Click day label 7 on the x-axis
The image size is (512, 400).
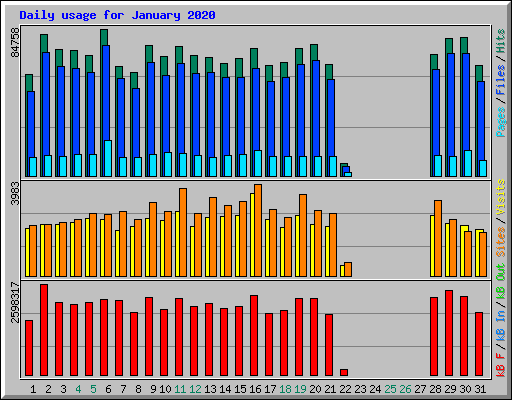[123, 389]
